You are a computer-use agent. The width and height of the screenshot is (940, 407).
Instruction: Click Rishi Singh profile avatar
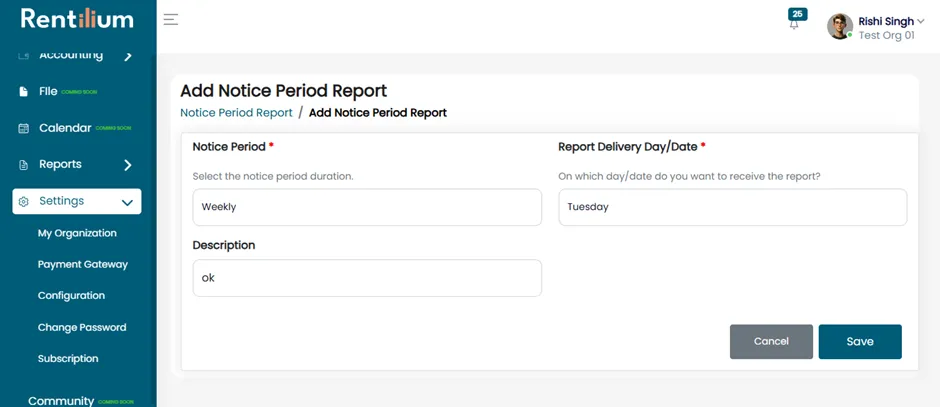coord(839,27)
